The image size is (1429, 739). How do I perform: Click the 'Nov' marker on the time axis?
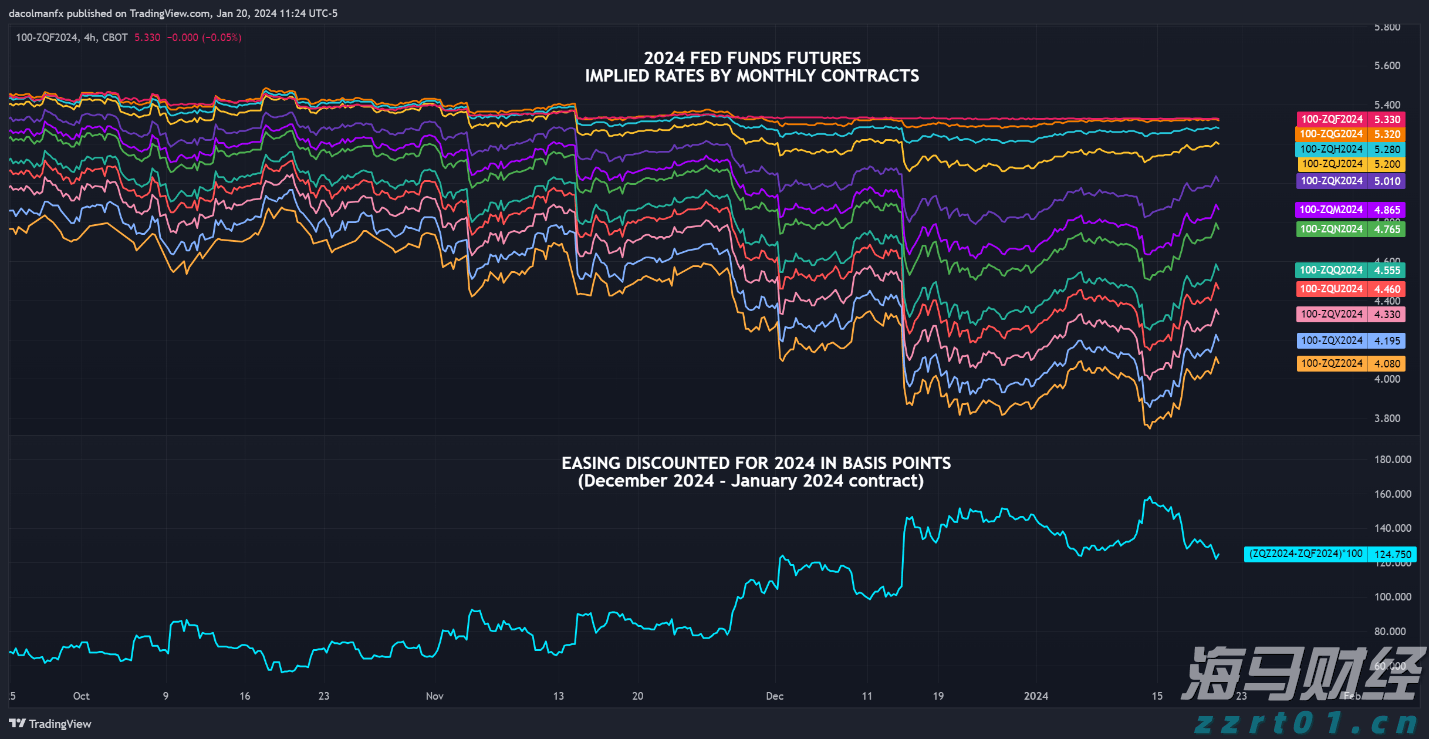pos(434,696)
